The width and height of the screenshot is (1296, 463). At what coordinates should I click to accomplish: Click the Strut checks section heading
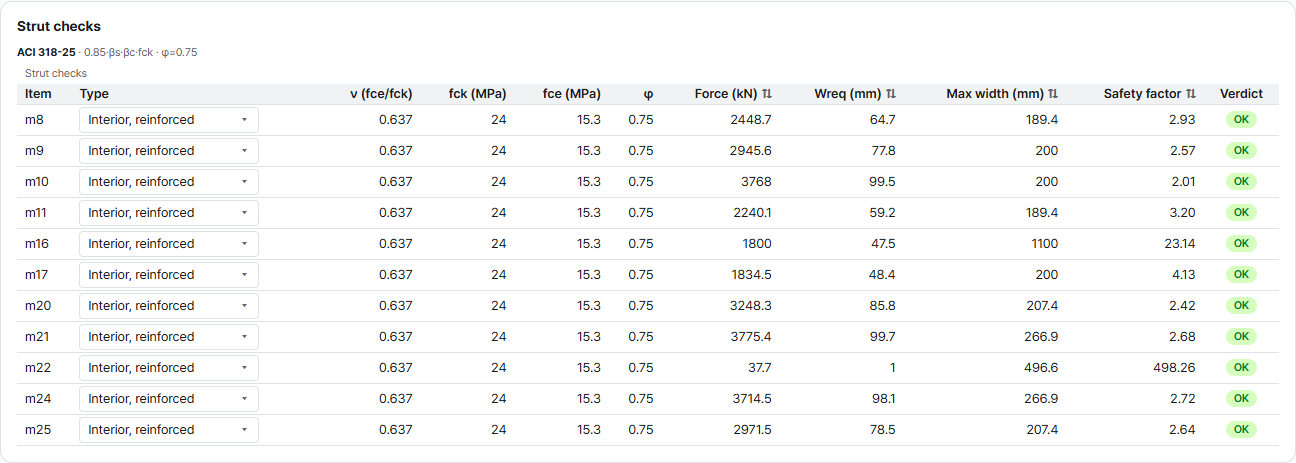(x=59, y=27)
